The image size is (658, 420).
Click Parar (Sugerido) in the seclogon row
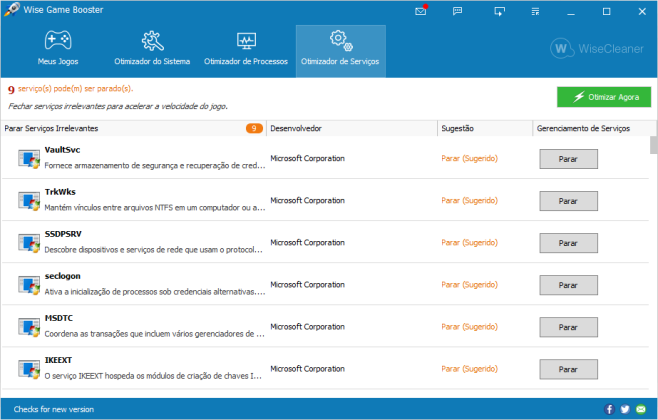(x=470, y=284)
